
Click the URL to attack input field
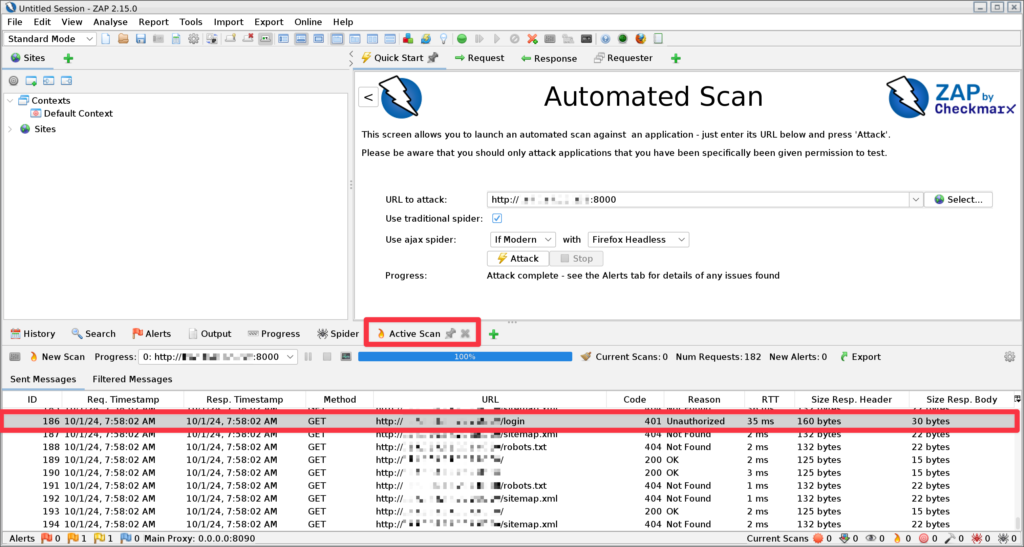coord(697,200)
